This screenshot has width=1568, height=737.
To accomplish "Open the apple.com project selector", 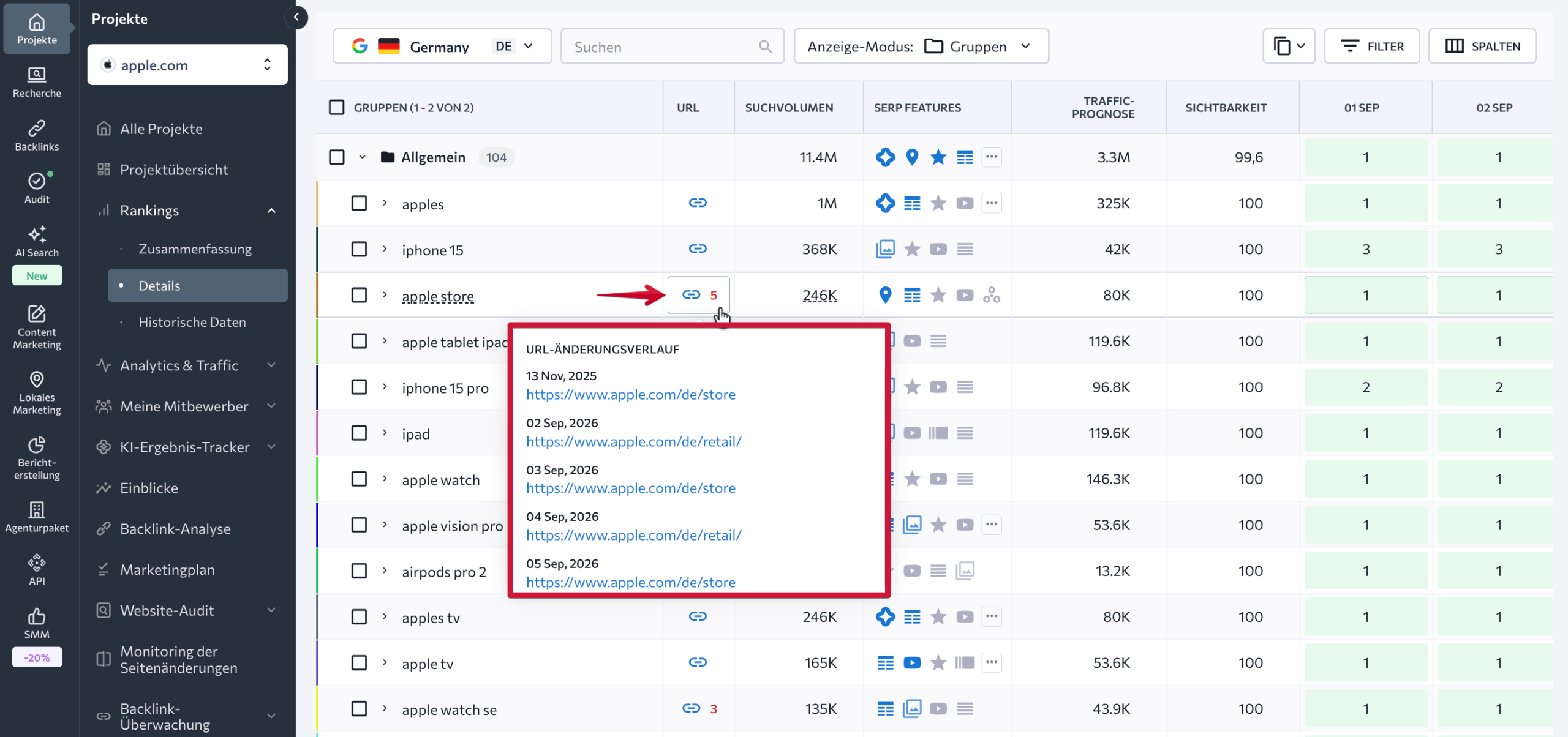I will [x=187, y=65].
